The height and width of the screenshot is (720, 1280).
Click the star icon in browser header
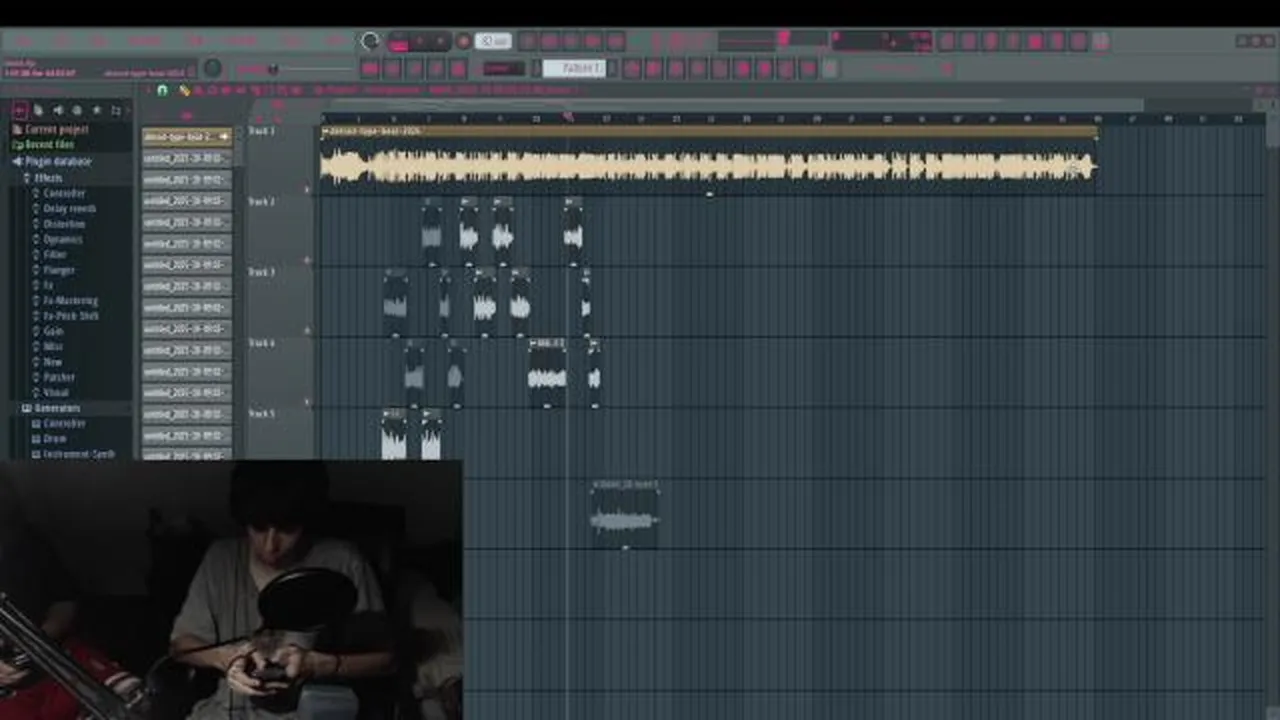tap(96, 110)
